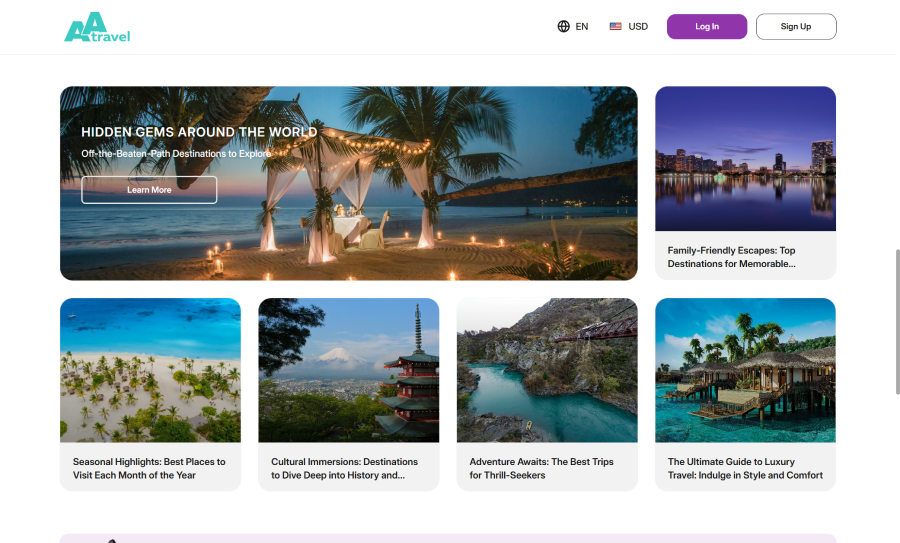This screenshot has width=900, height=543.
Task: Click the page vertical scrollbar thumb
Action: (897, 322)
